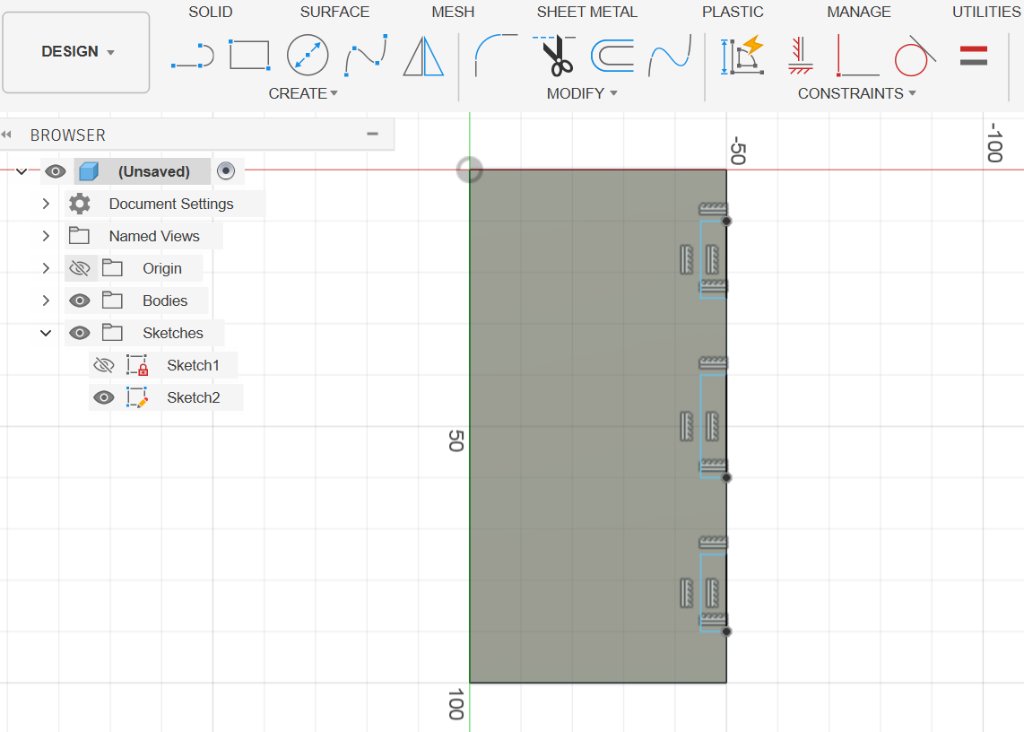Screen dimensions: 1024x732
Task: Select the Bodies row label
Action: 165,300
